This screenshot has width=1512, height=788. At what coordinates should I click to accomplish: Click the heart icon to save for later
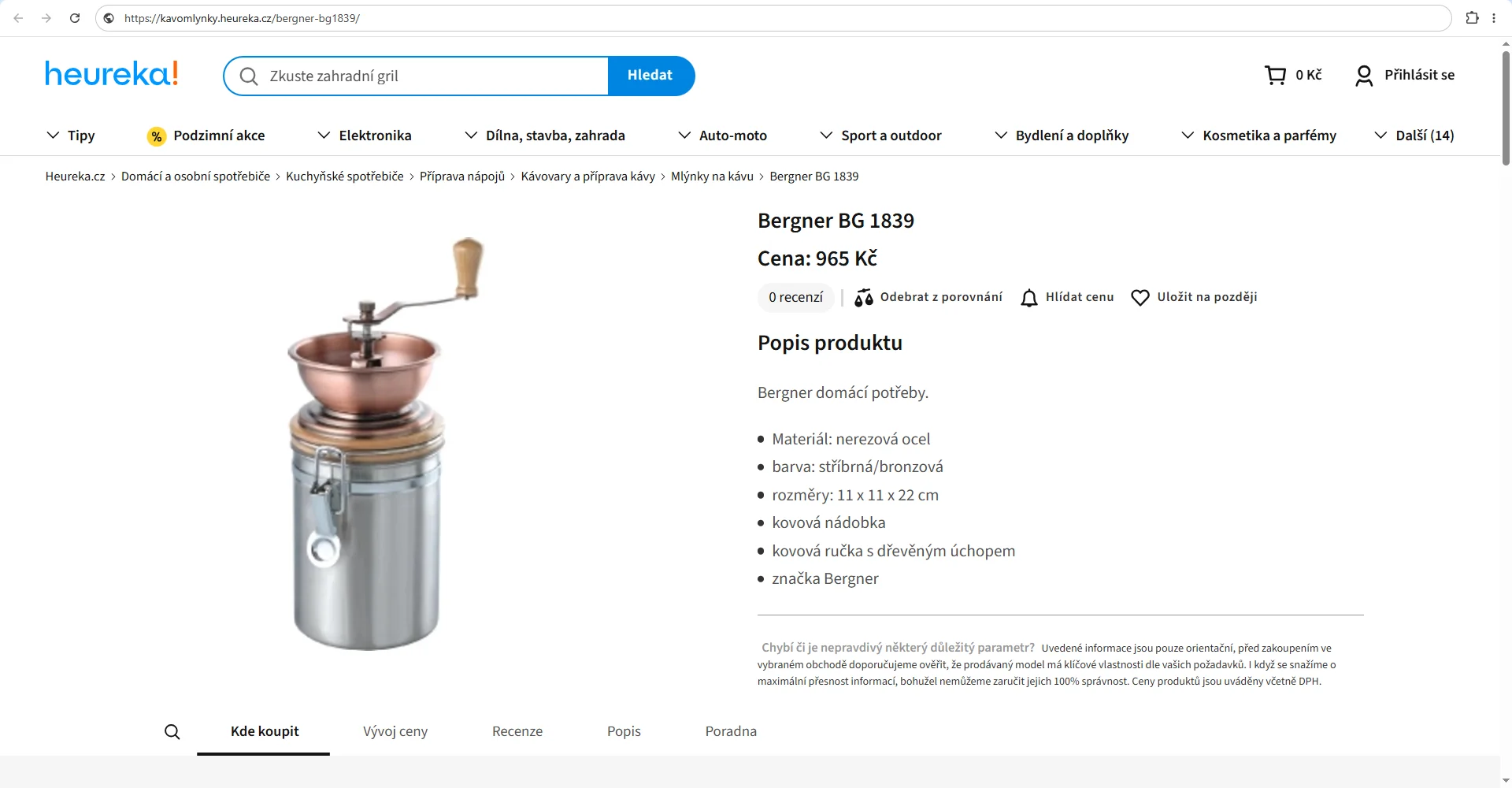1140,298
